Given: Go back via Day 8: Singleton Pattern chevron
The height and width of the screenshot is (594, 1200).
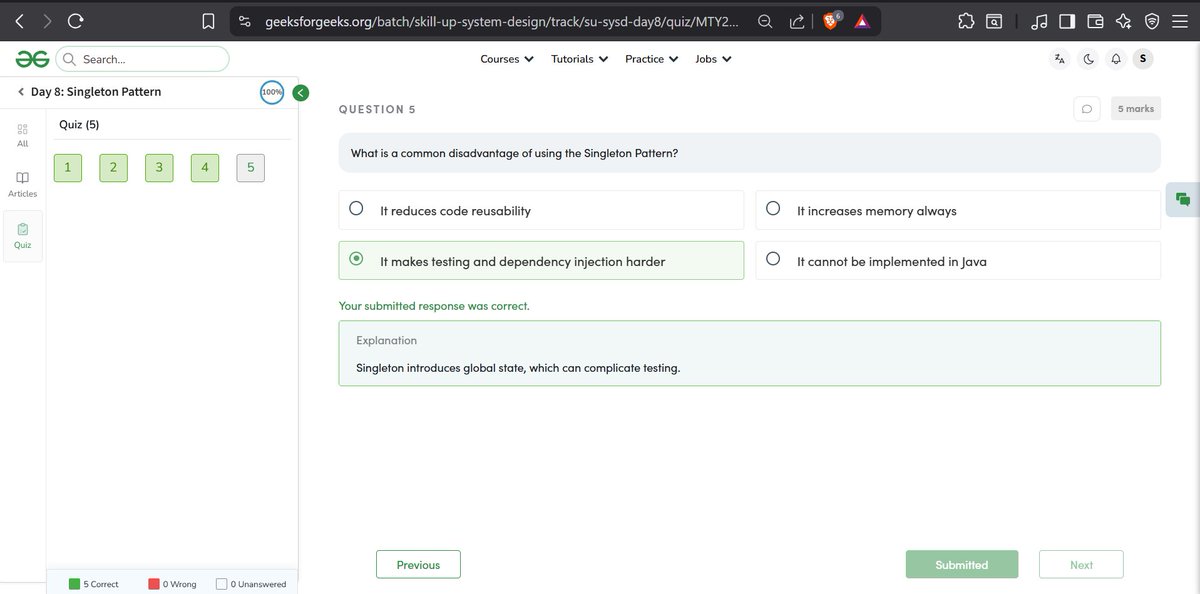Looking at the screenshot, I should pyautogui.click(x=21, y=92).
